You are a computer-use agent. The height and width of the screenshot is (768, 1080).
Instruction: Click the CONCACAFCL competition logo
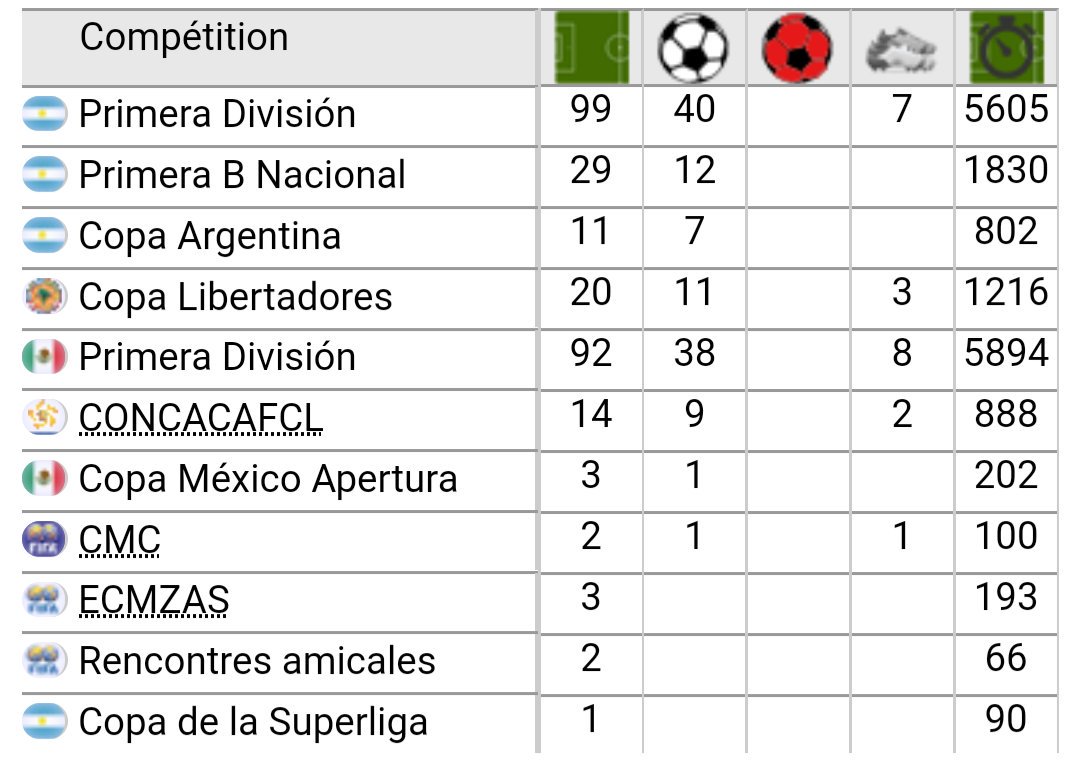pyautogui.click(x=45, y=417)
